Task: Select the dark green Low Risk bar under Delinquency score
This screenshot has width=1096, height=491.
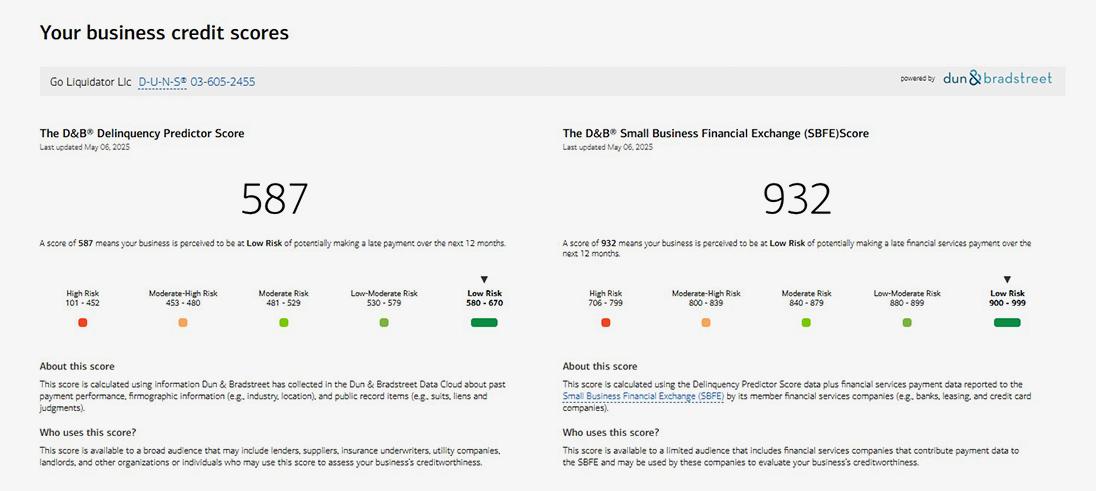Action: pos(484,322)
